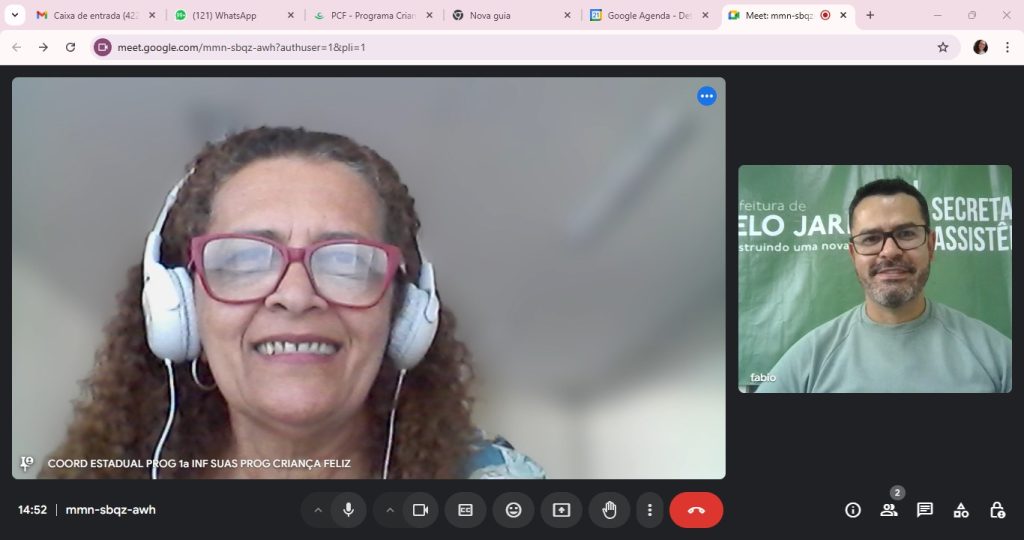Leave the call with red hang-up button
Screen dimensions: 1024x540
coord(696,510)
